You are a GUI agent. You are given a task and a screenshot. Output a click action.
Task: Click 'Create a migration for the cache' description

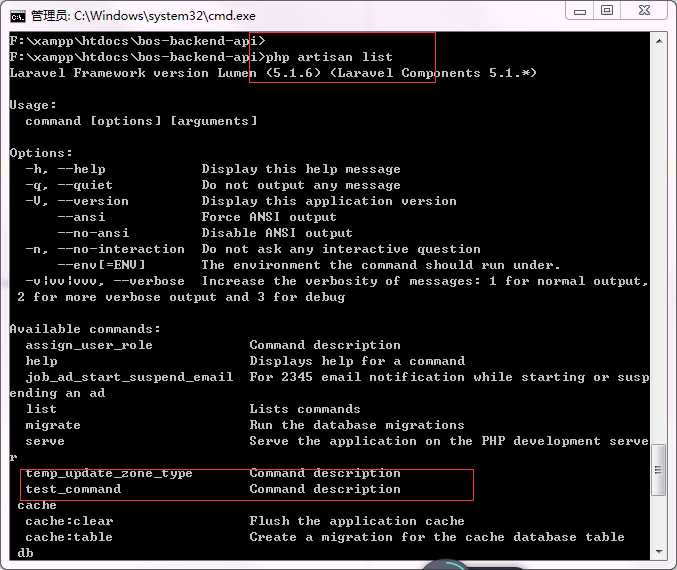pos(437,537)
